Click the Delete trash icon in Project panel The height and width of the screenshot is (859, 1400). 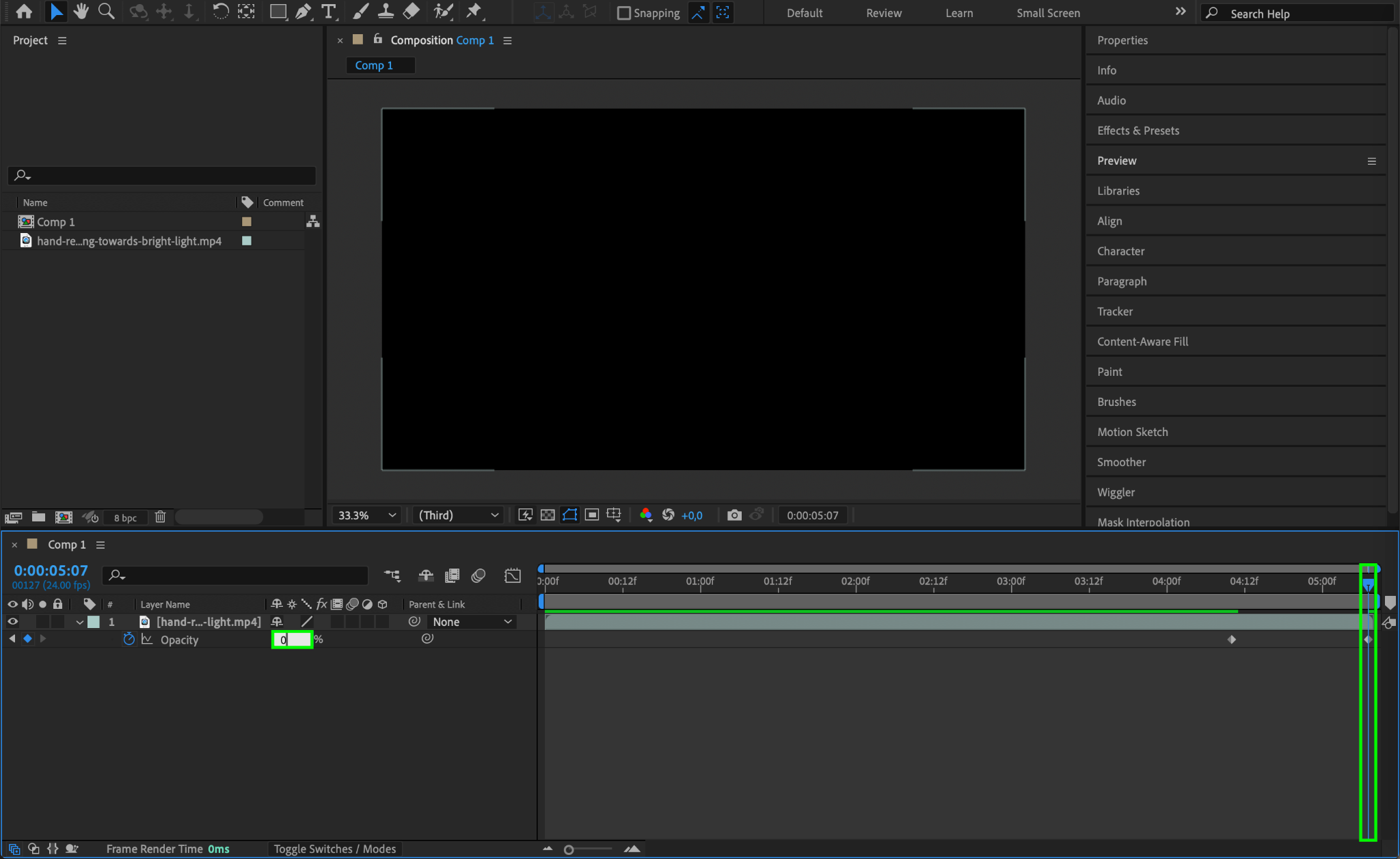(160, 517)
